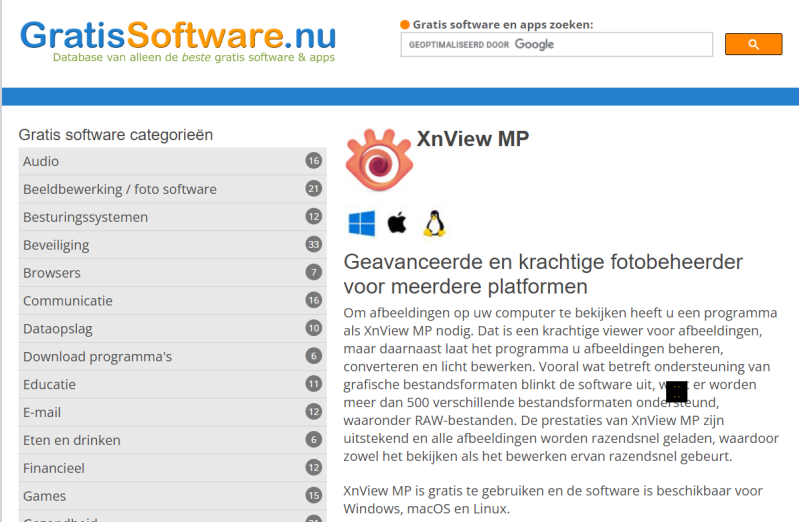This screenshot has width=799, height=522.
Task: Click the 6 badge next to Eten en drinken
Action: (314, 440)
